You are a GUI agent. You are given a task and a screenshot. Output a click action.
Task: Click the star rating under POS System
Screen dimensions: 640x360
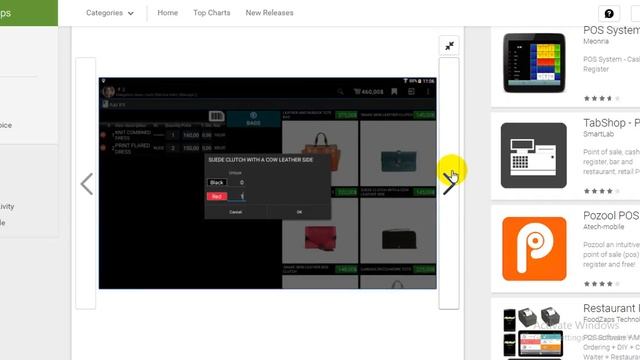pos(602,98)
